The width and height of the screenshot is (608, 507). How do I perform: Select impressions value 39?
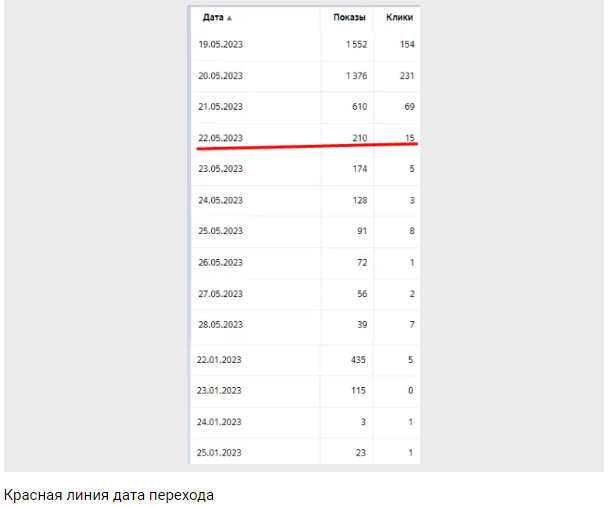[362, 325]
